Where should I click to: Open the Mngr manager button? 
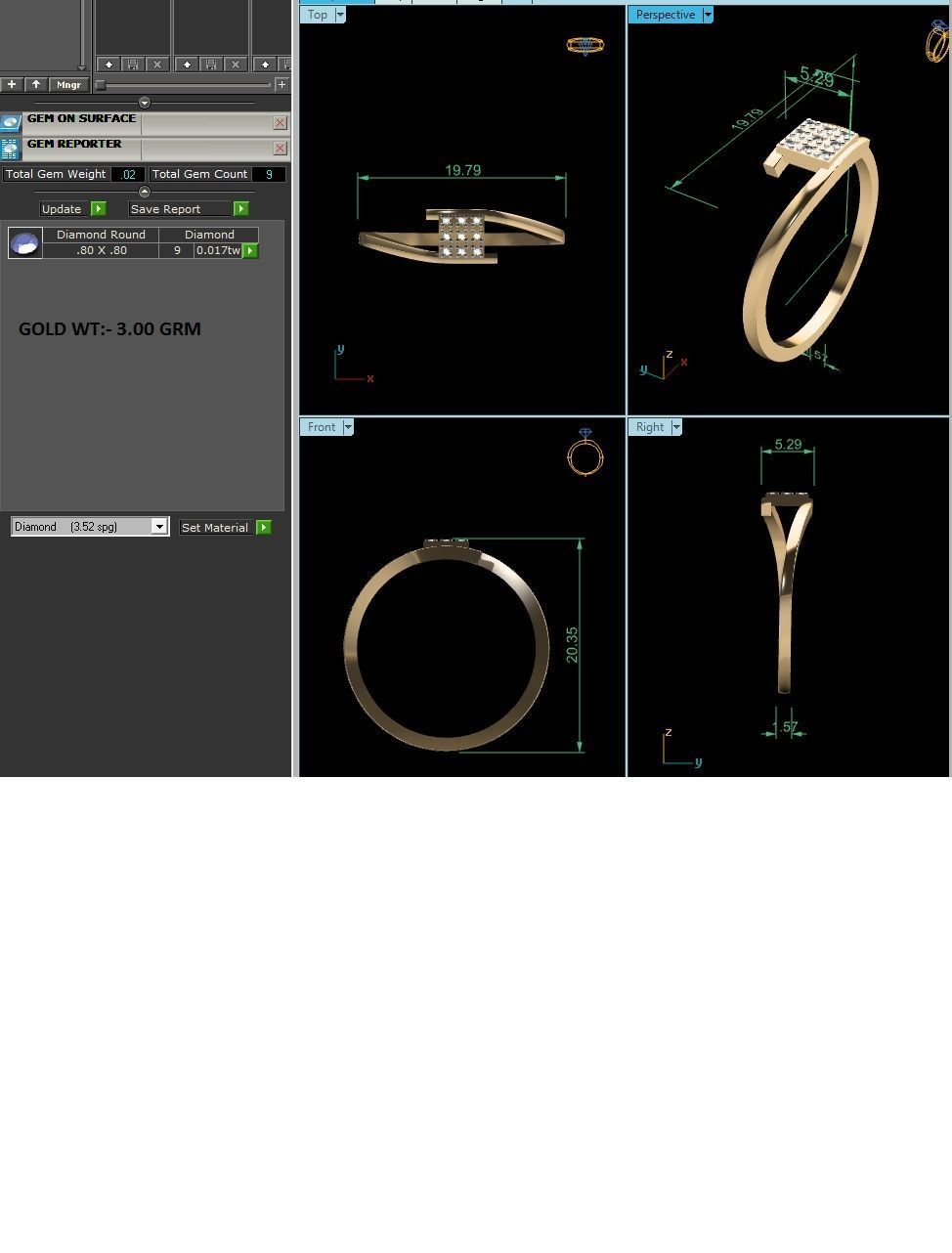(69, 85)
